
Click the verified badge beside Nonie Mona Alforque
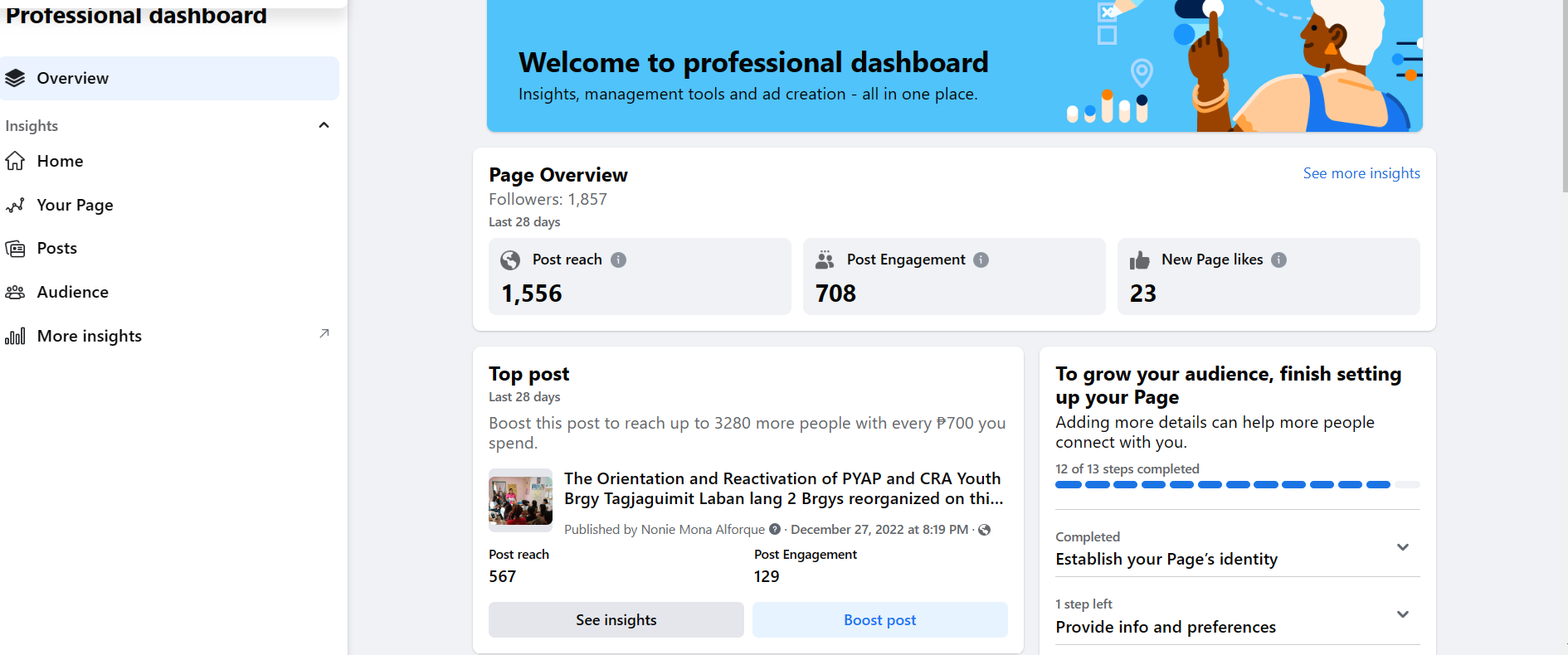point(775,529)
